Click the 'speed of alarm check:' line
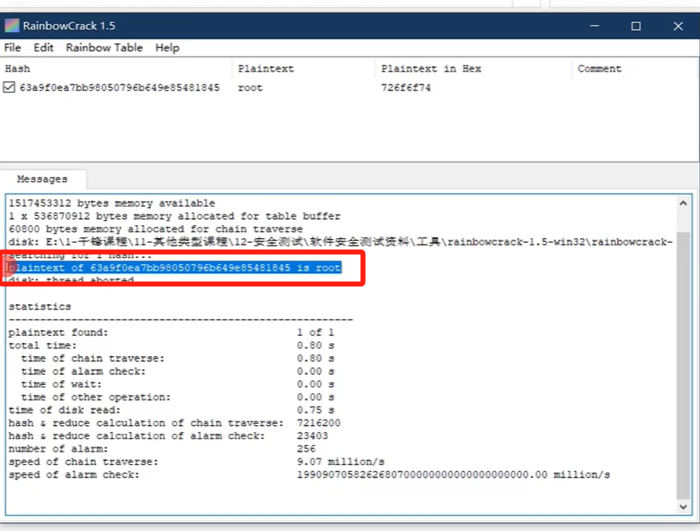The image size is (700, 531). coord(309,475)
